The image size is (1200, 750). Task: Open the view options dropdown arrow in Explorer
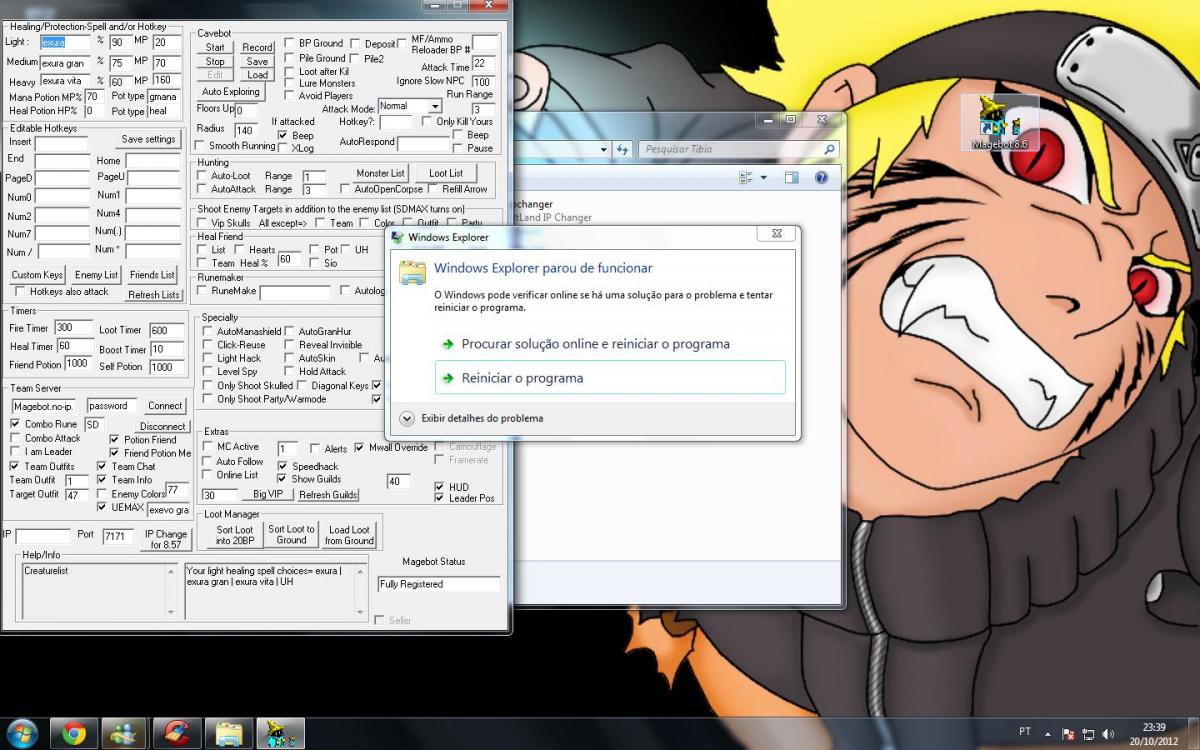click(x=763, y=177)
